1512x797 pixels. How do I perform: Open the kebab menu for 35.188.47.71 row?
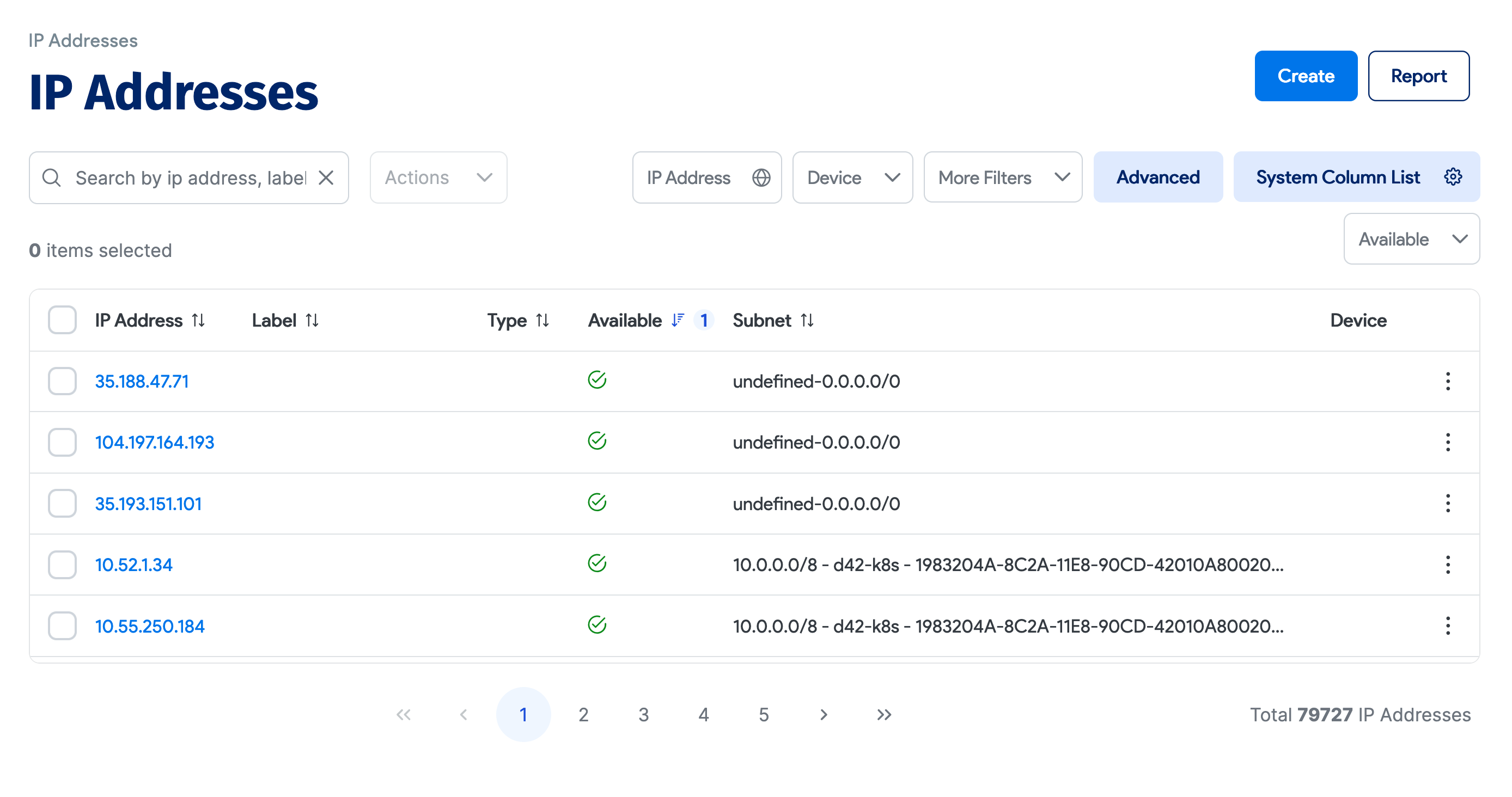click(x=1449, y=381)
